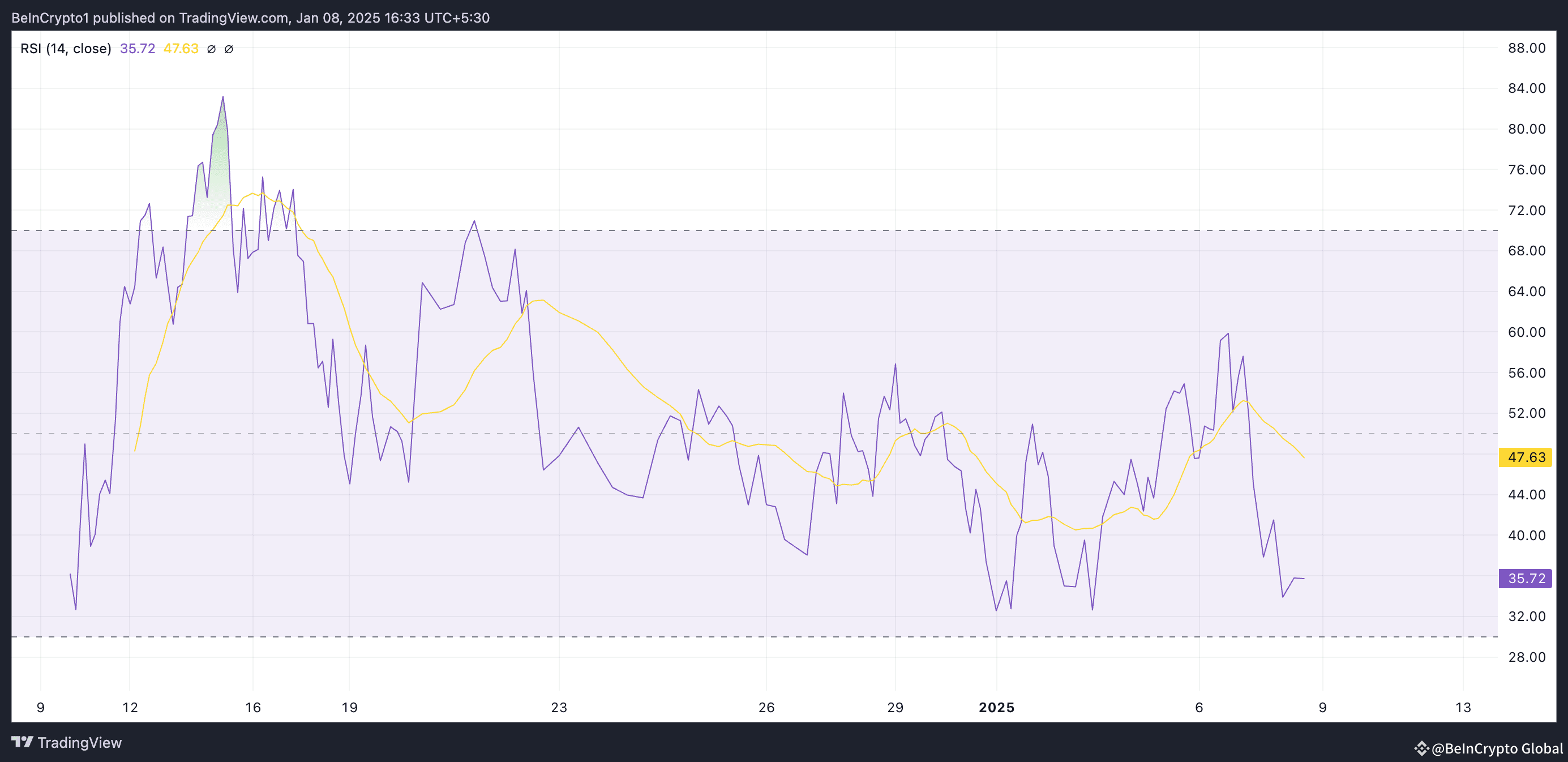Click the 80.00 axis label

coord(1527,129)
